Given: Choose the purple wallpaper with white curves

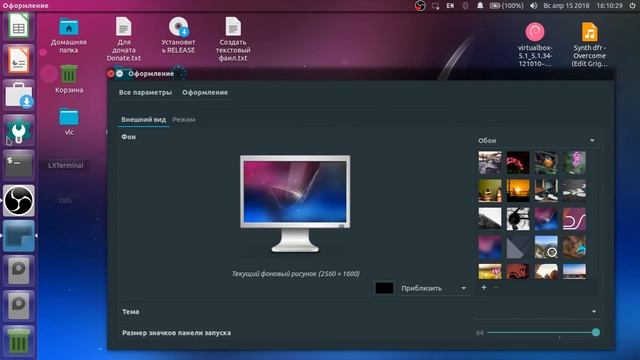Looking at the screenshot, I should (574, 218).
